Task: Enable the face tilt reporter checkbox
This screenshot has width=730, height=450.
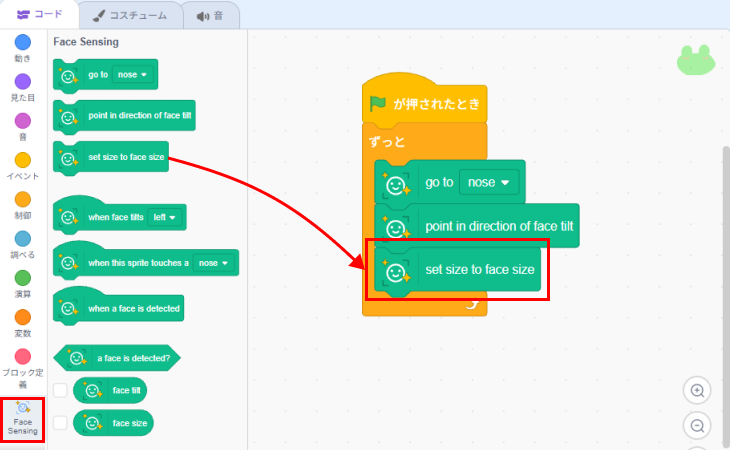Action: (x=60, y=390)
